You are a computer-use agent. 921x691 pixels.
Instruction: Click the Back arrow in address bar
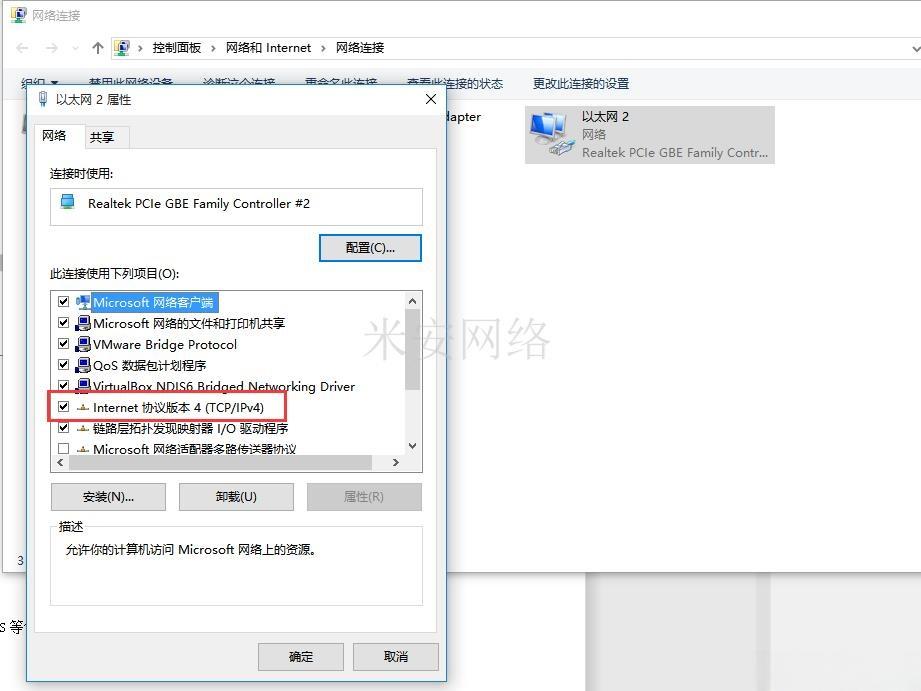click(x=22, y=48)
